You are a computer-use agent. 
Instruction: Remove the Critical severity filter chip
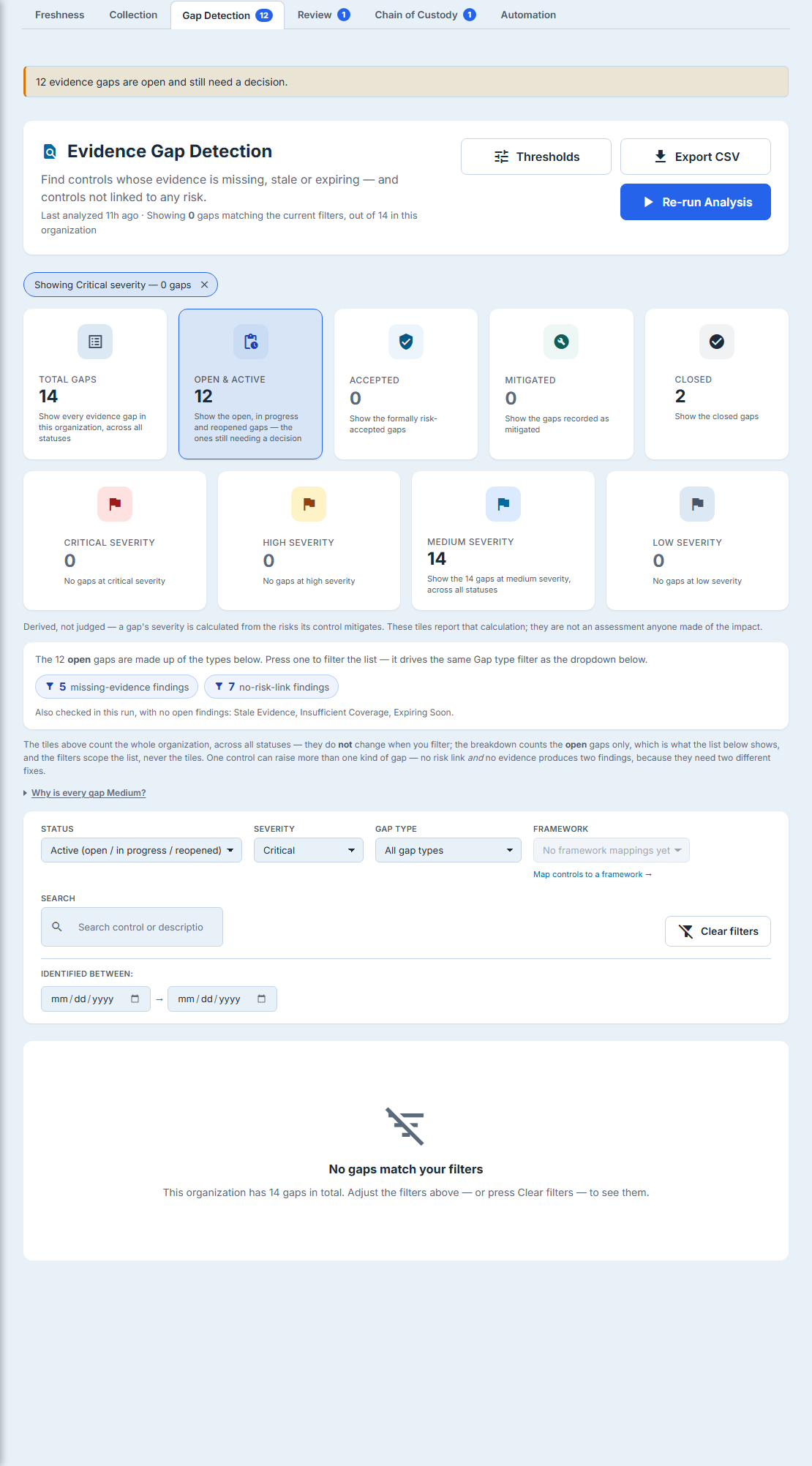tap(205, 285)
